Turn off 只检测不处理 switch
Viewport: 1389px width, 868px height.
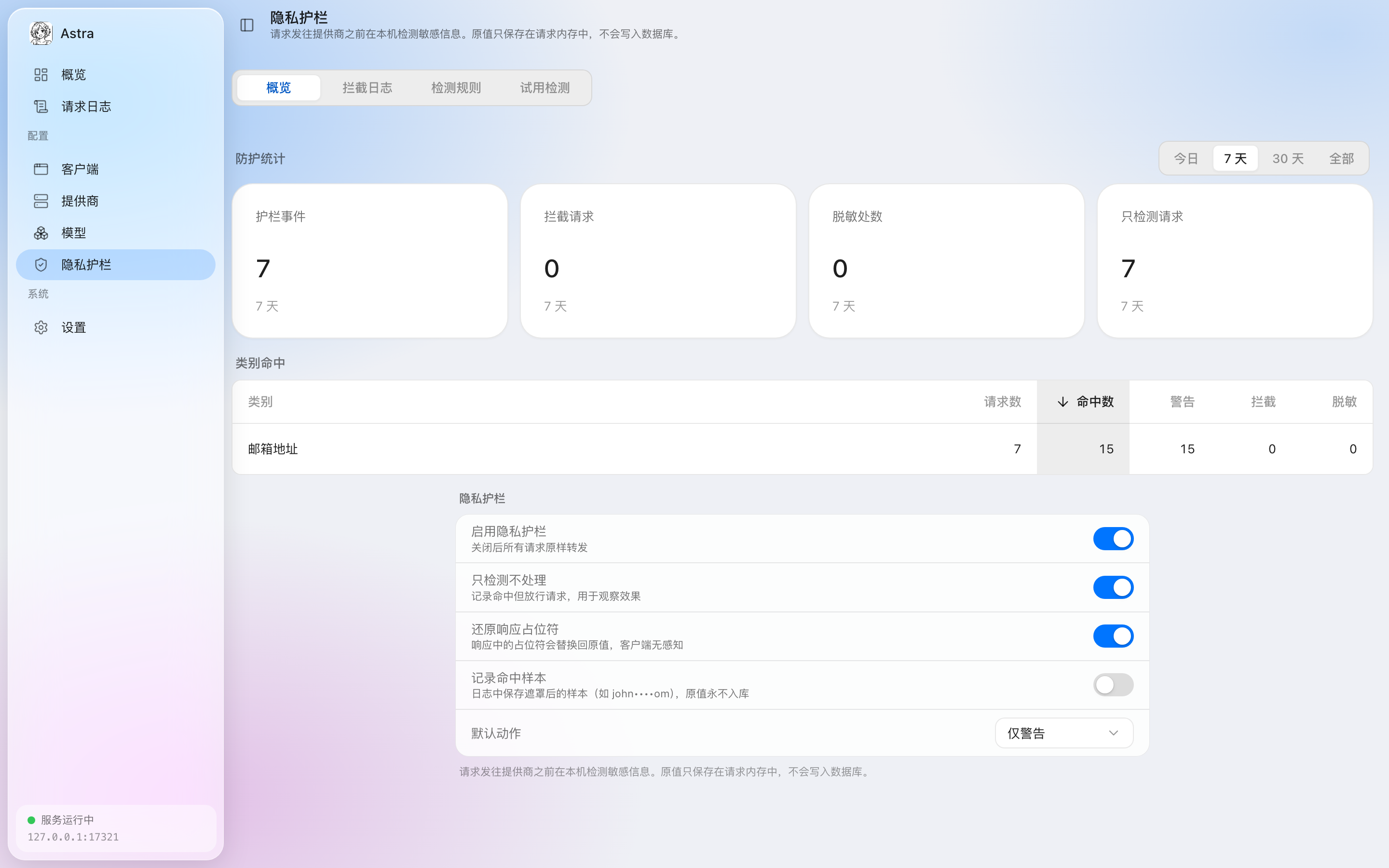pyautogui.click(x=1113, y=587)
